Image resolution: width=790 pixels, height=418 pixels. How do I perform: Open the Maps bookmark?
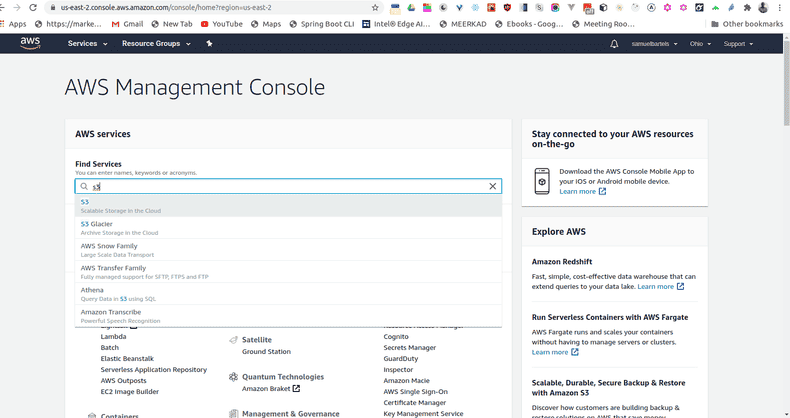click(266, 24)
